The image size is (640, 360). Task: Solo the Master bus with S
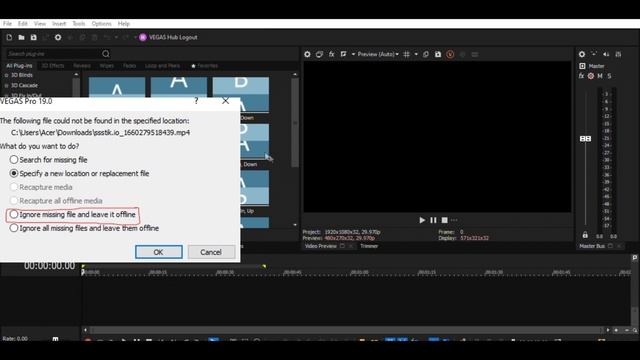(609, 76)
